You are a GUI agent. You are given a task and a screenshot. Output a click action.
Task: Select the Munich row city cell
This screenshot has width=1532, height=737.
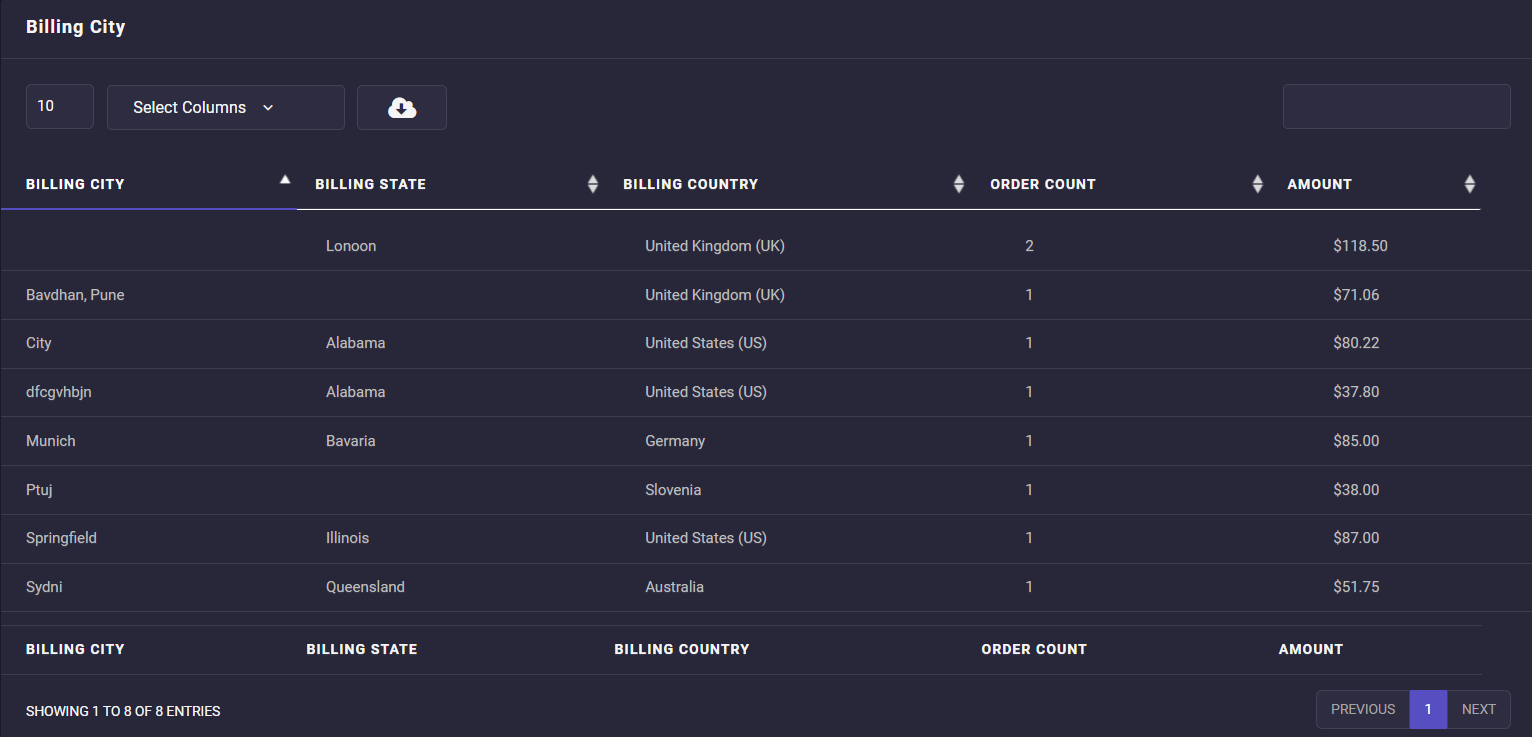click(x=51, y=441)
